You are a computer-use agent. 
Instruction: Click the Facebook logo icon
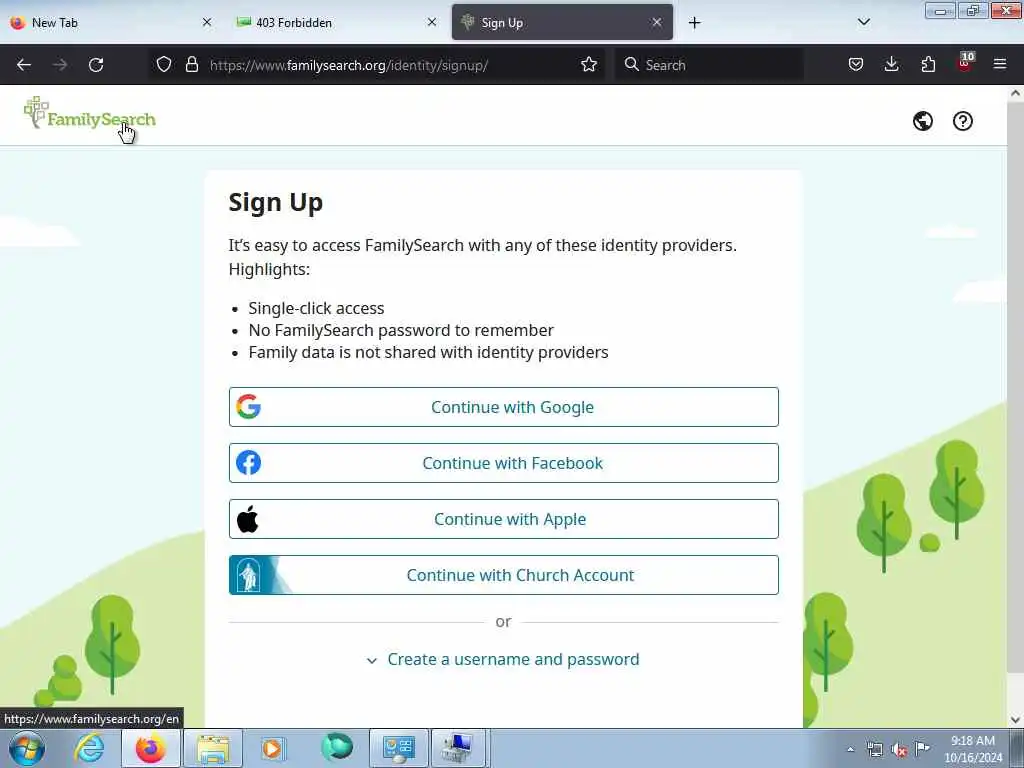248,463
